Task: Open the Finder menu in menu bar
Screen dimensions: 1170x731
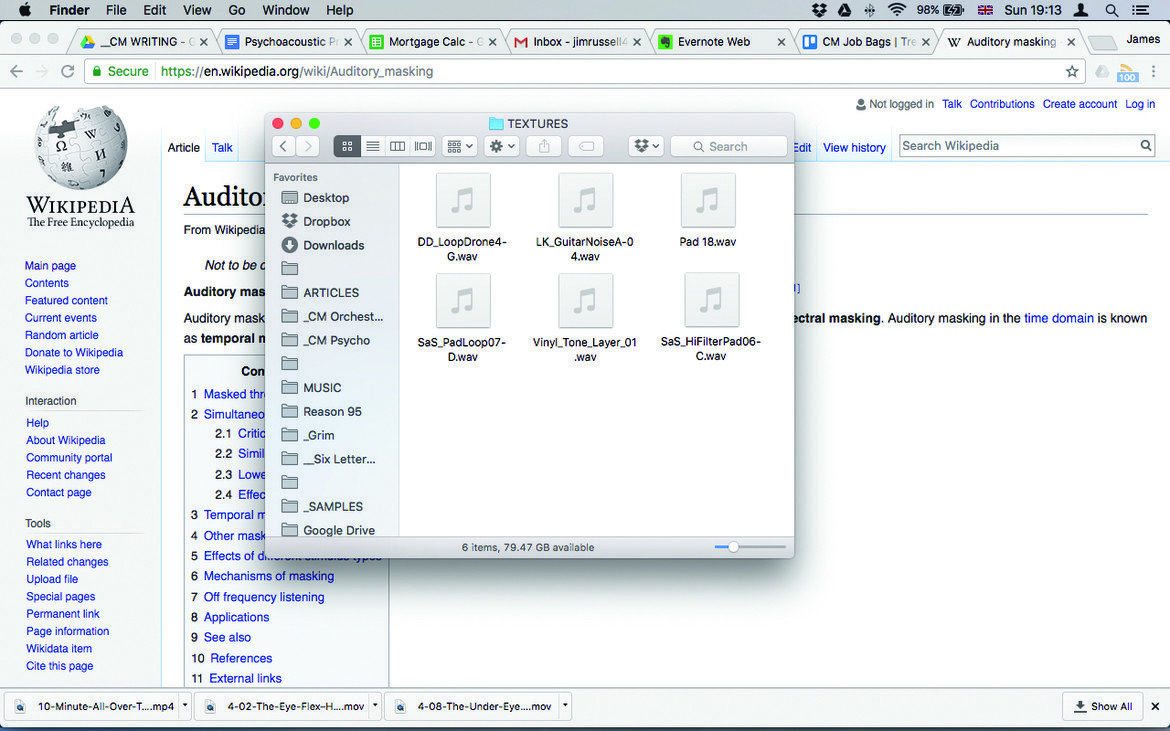Action: (69, 10)
